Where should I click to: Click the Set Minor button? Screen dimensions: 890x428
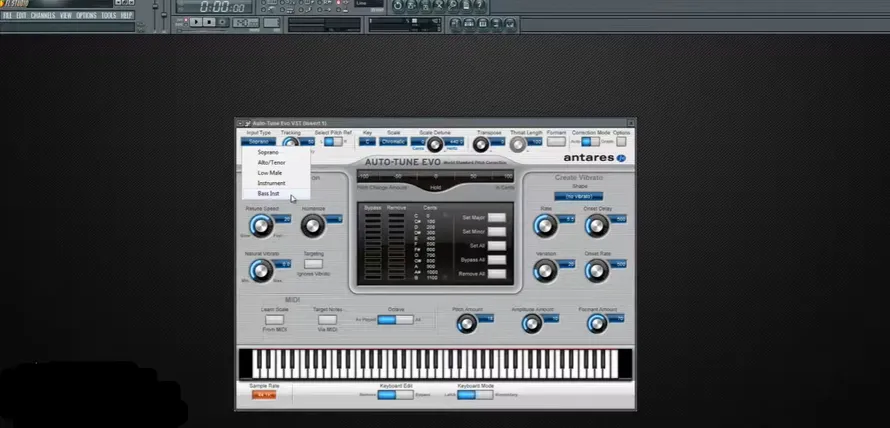click(x=497, y=232)
